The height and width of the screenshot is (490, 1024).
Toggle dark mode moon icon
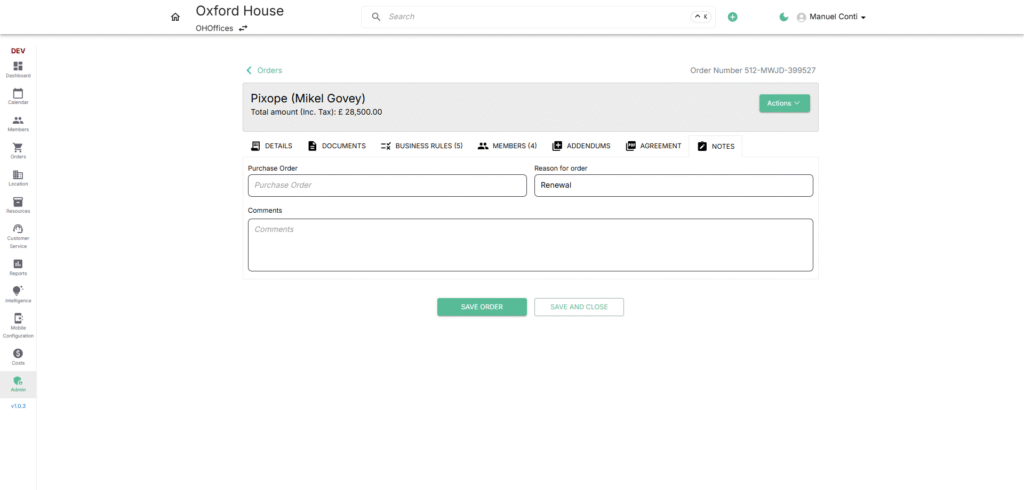pos(784,17)
